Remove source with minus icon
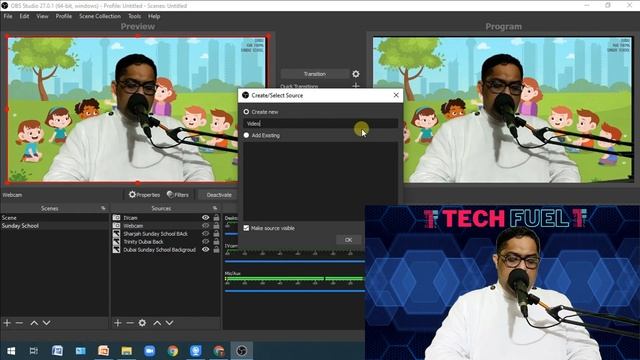Screen dimensions: 640x360 tap(130, 323)
